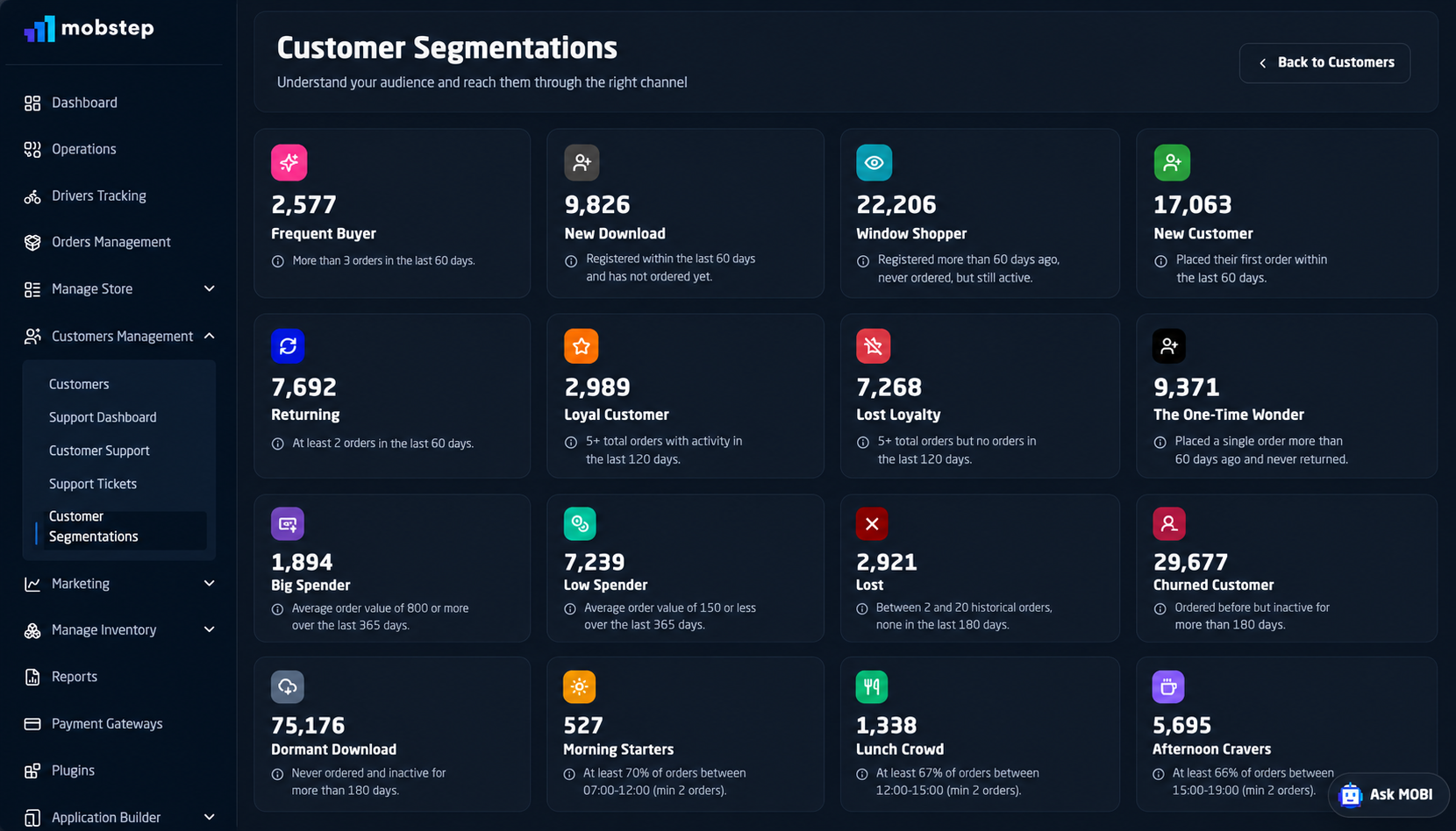
Task: Click the Low Spender title text
Action: [x=605, y=585]
